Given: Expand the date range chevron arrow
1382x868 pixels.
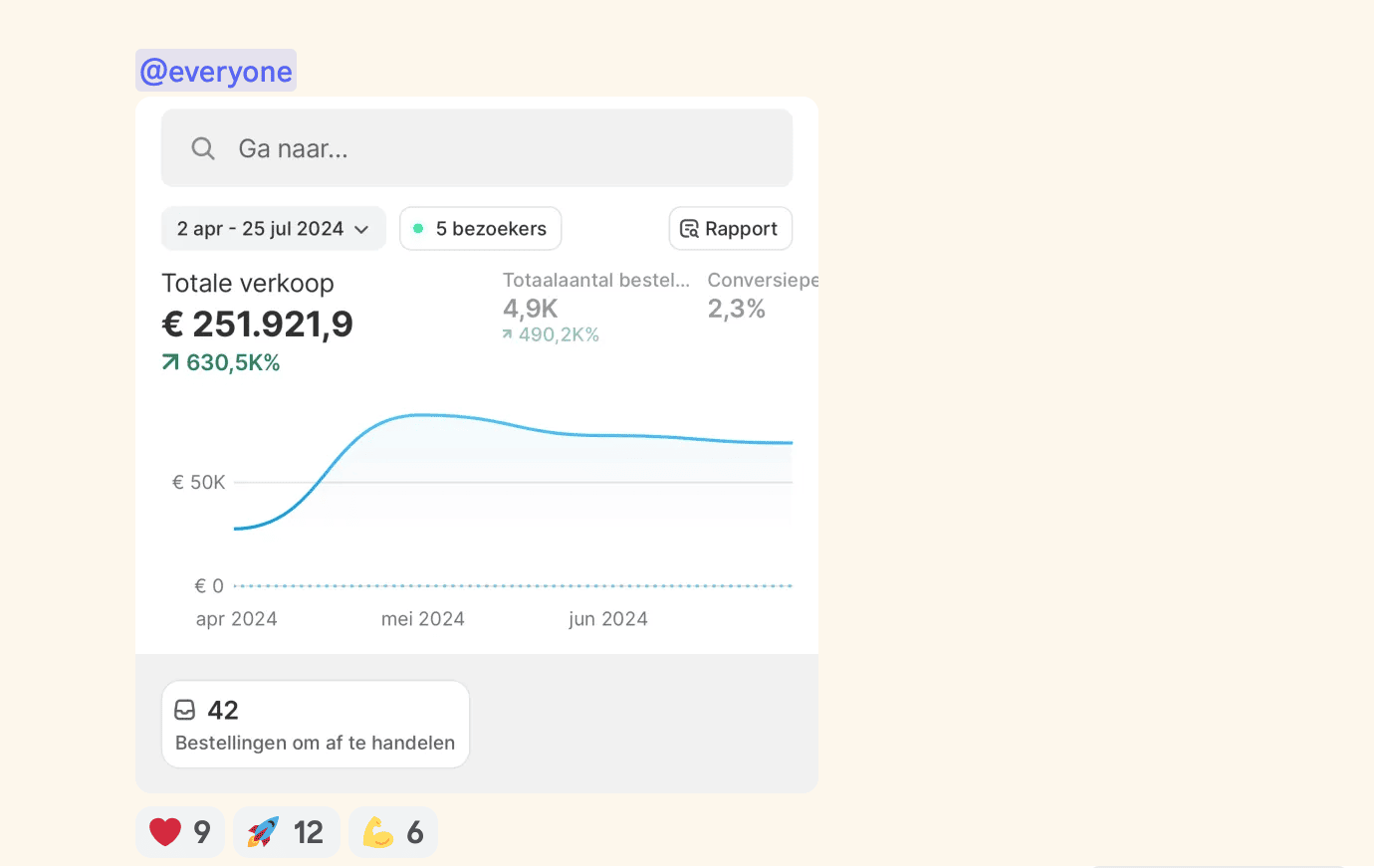Looking at the screenshot, I should click(x=361, y=230).
